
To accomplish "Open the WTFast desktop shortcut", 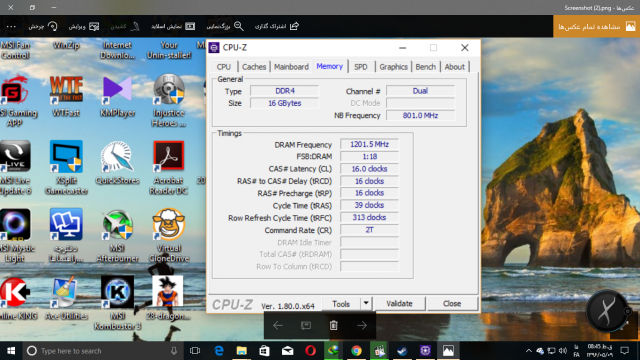I will (x=66, y=97).
